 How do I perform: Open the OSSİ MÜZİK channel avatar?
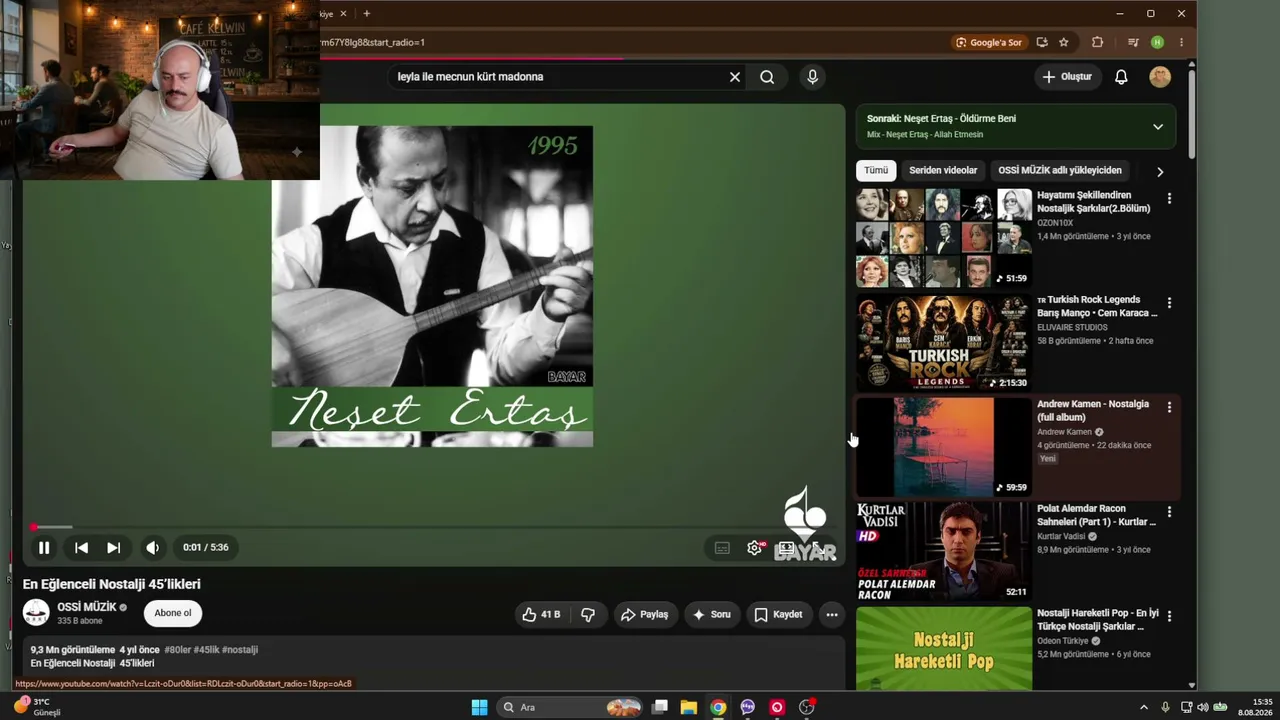tap(36, 613)
